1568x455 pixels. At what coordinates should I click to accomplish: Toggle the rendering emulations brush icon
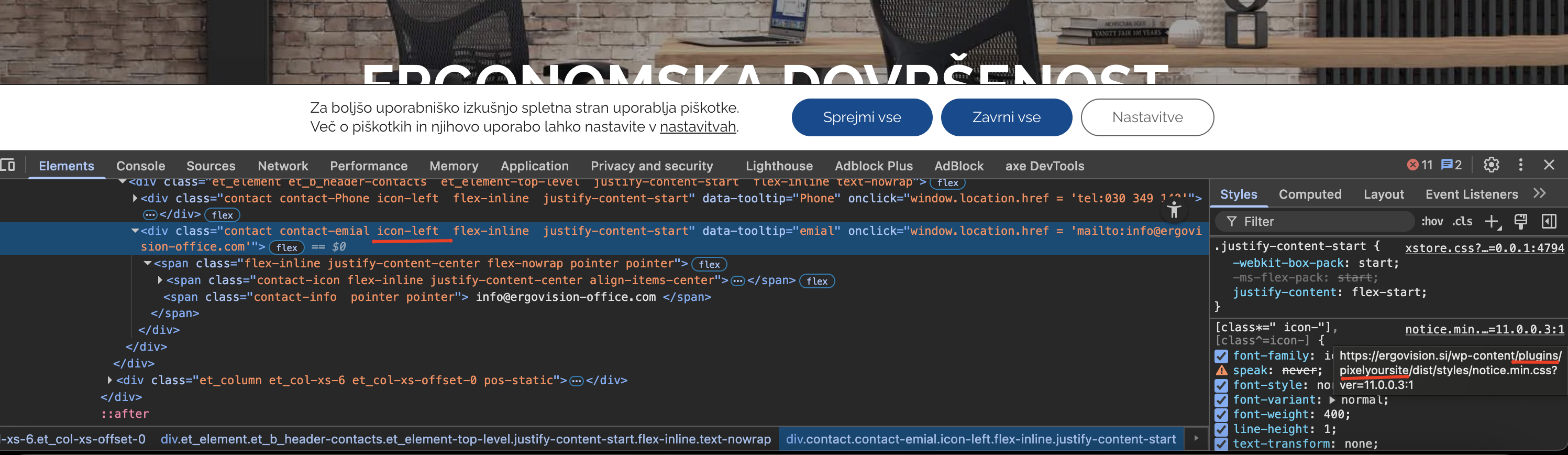click(1520, 222)
